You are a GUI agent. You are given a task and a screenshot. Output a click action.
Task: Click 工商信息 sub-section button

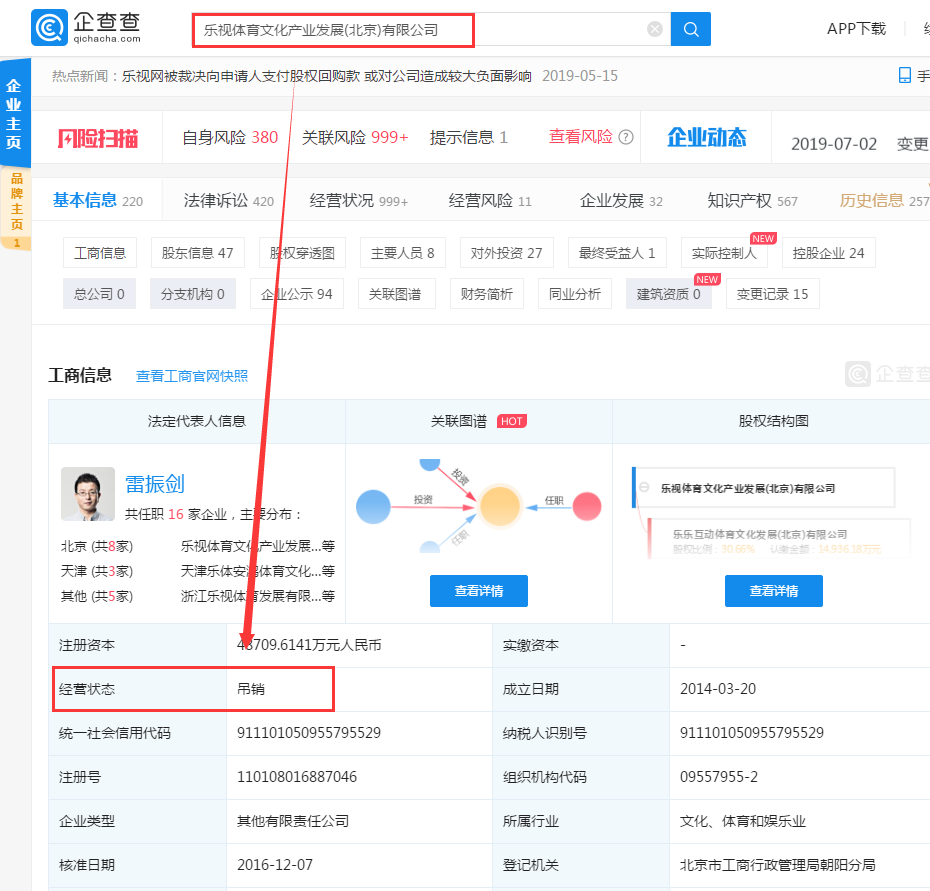coord(100,253)
